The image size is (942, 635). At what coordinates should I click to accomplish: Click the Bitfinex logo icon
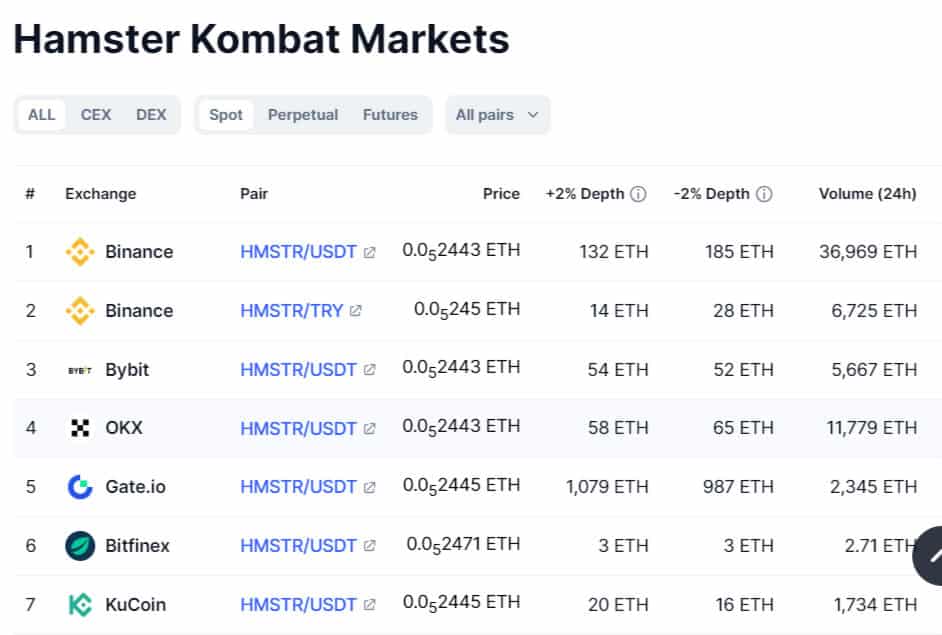(x=80, y=545)
